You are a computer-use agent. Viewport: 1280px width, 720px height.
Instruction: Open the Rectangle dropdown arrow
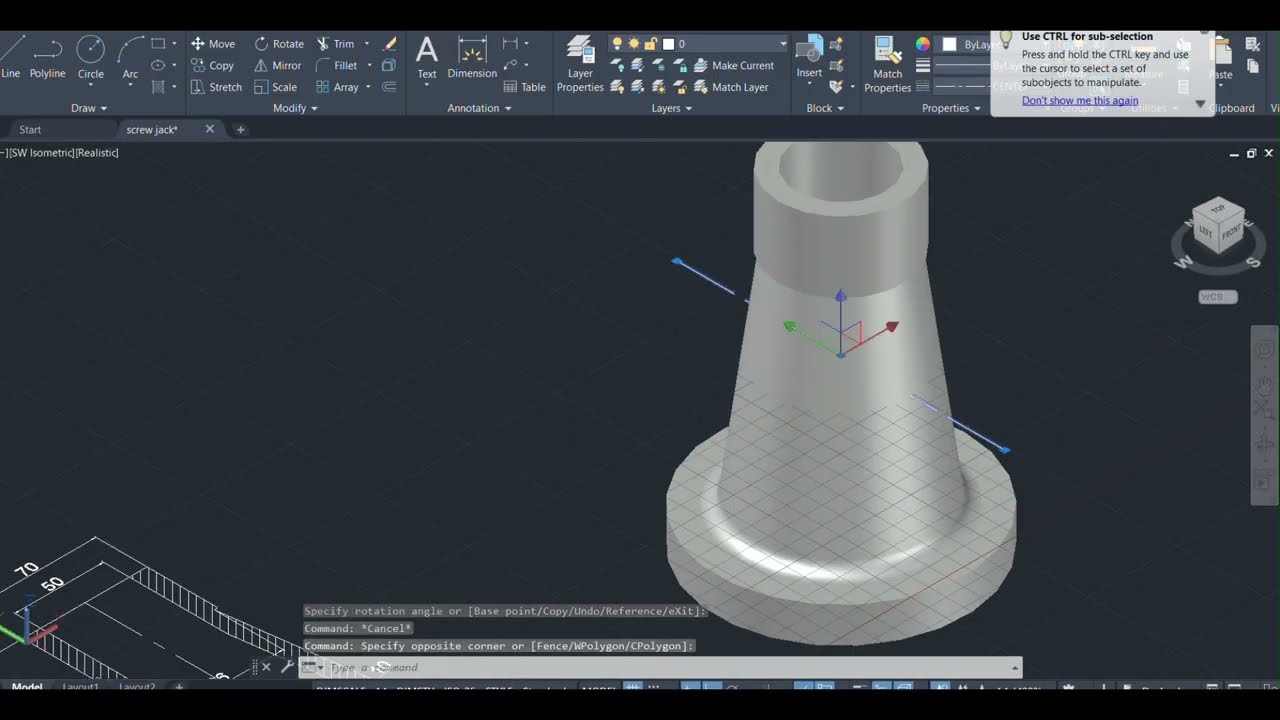(174, 44)
